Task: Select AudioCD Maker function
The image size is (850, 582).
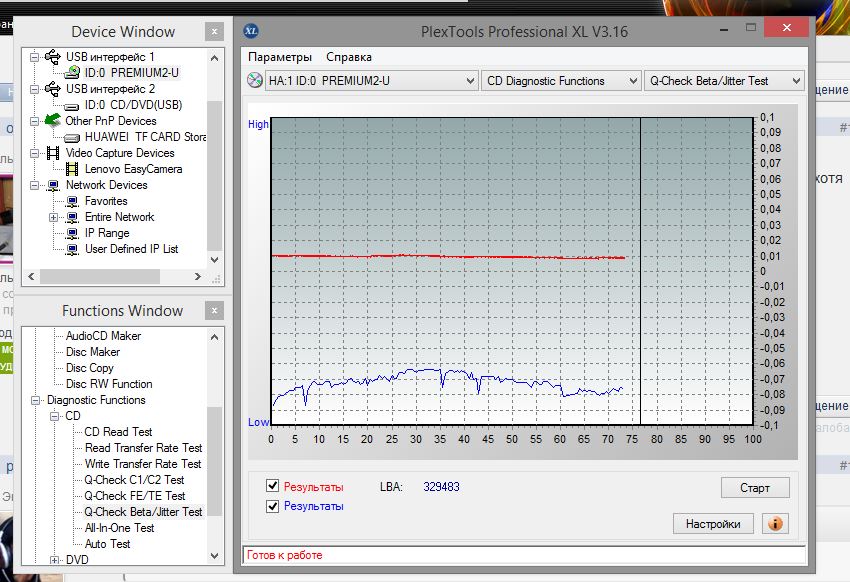Action: pyautogui.click(x=103, y=336)
